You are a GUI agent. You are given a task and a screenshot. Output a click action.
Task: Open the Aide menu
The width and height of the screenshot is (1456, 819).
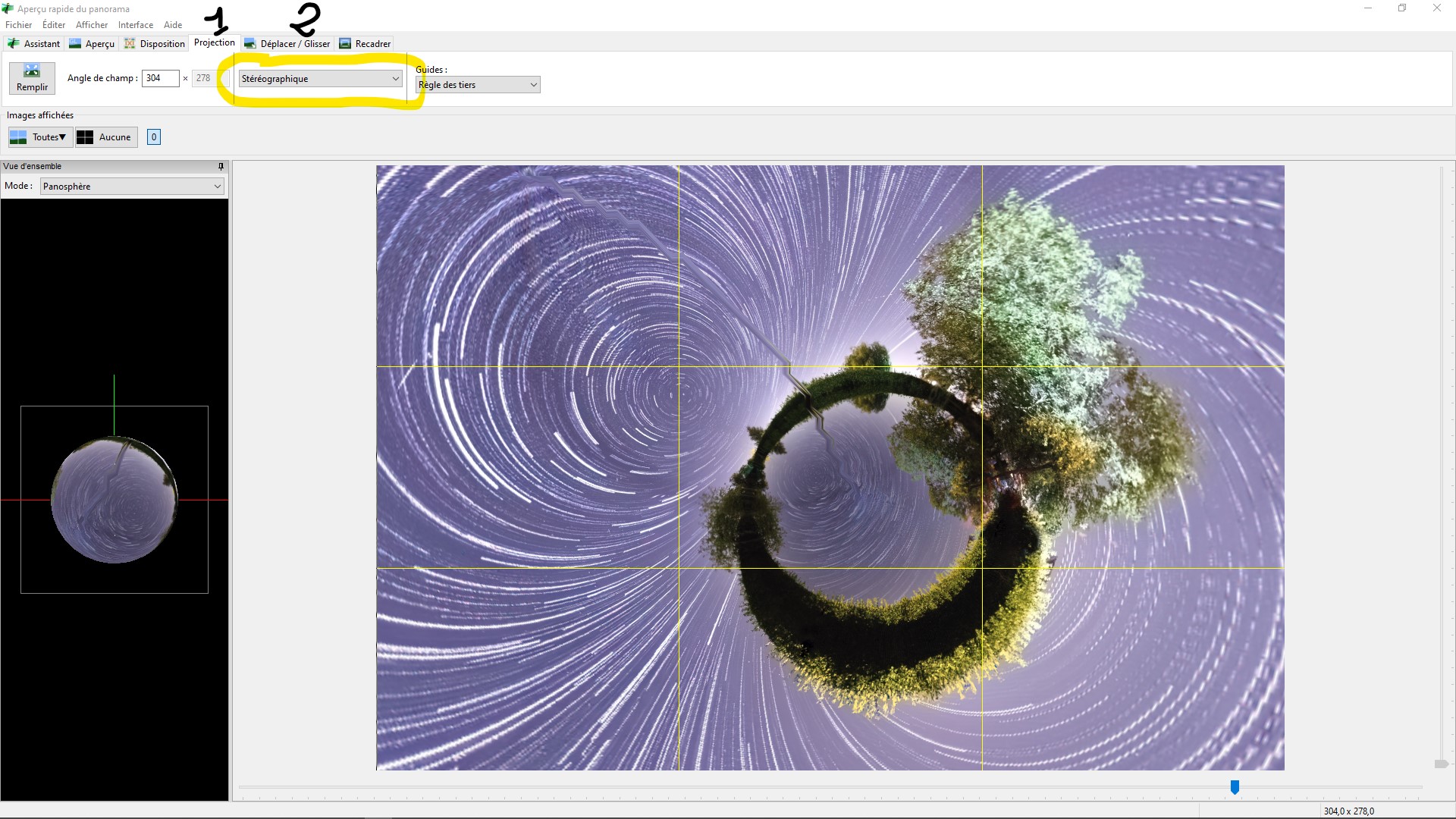pos(173,25)
